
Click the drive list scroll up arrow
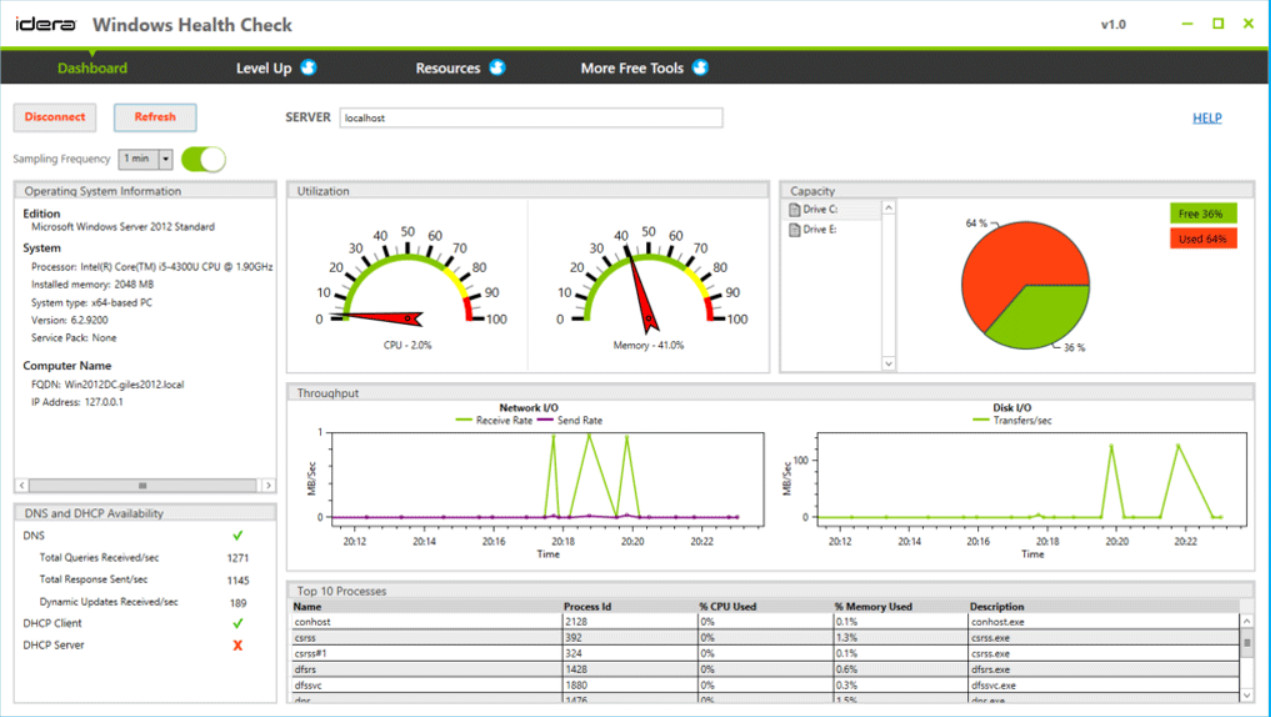click(889, 208)
